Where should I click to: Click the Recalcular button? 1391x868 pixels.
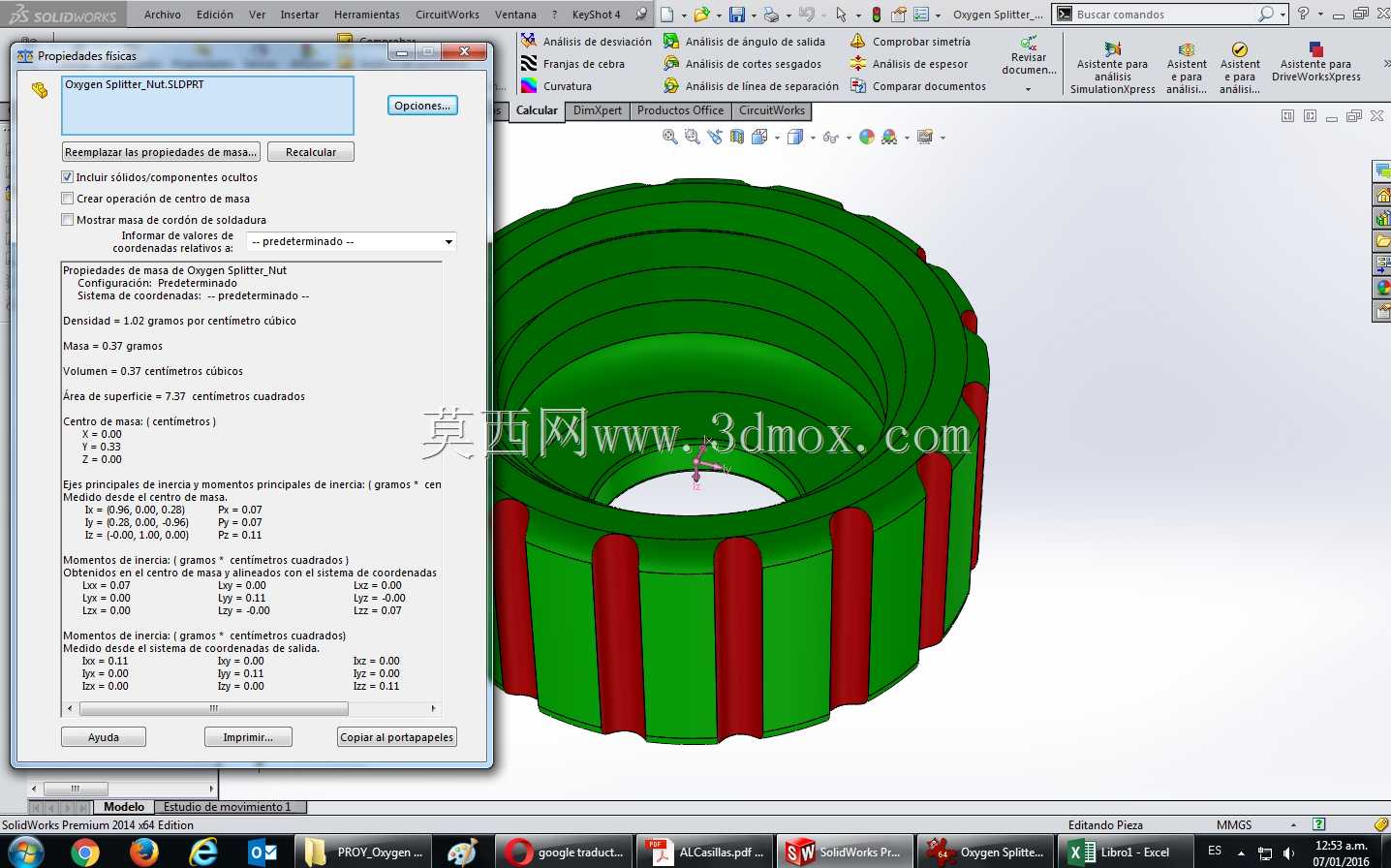[x=311, y=152]
